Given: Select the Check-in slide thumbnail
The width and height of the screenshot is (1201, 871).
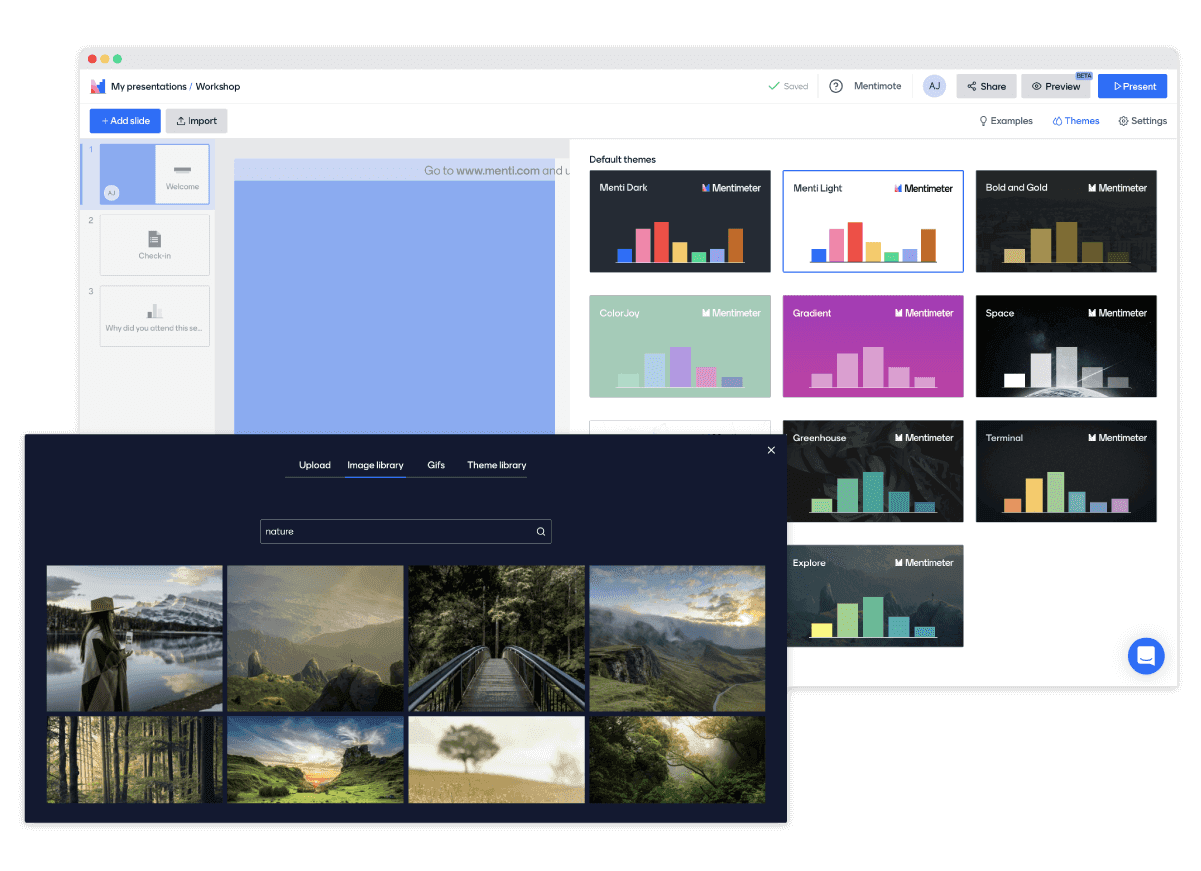Looking at the screenshot, I should [x=155, y=245].
